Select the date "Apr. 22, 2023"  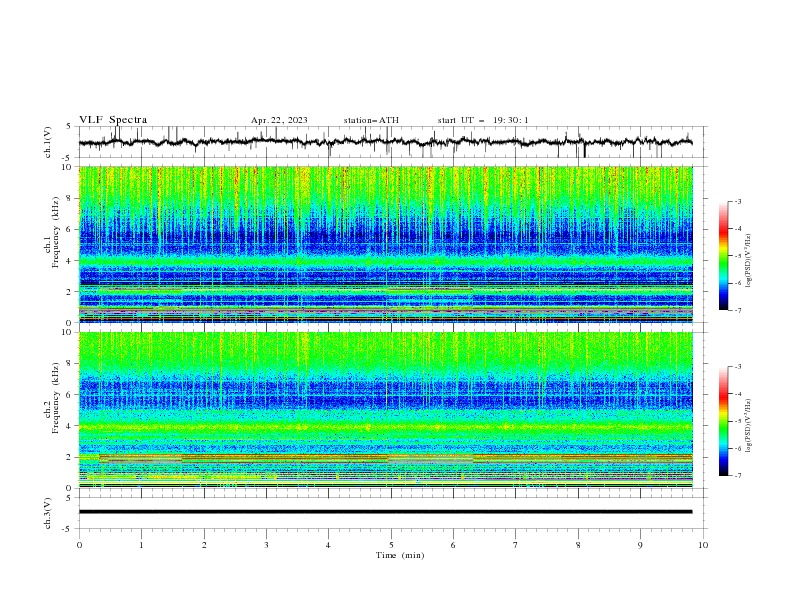point(279,120)
